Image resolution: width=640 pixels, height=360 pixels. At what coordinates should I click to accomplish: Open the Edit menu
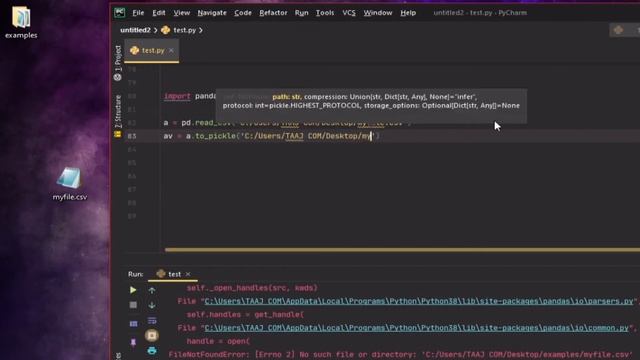point(159,13)
